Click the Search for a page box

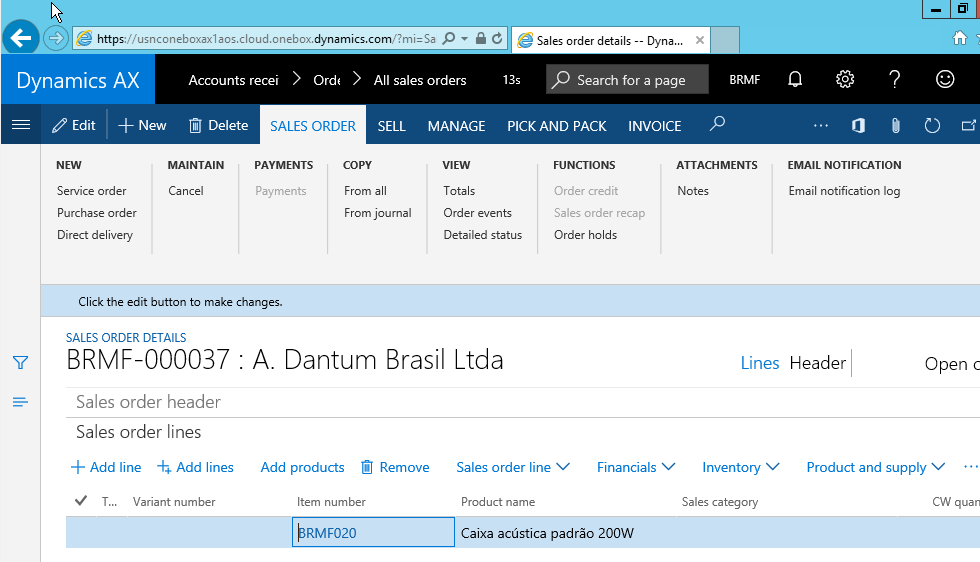click(628, 79)
